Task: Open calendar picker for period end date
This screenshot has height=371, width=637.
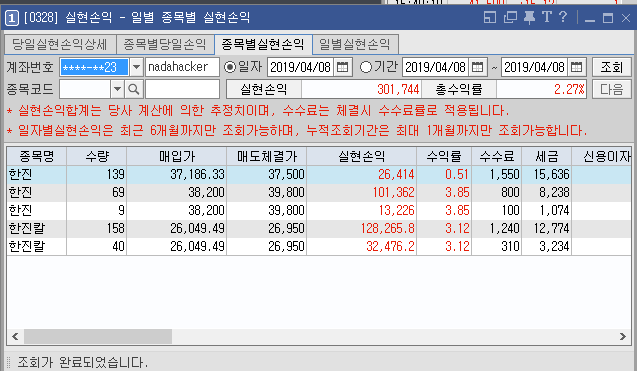Action: [x=576, y=67]
